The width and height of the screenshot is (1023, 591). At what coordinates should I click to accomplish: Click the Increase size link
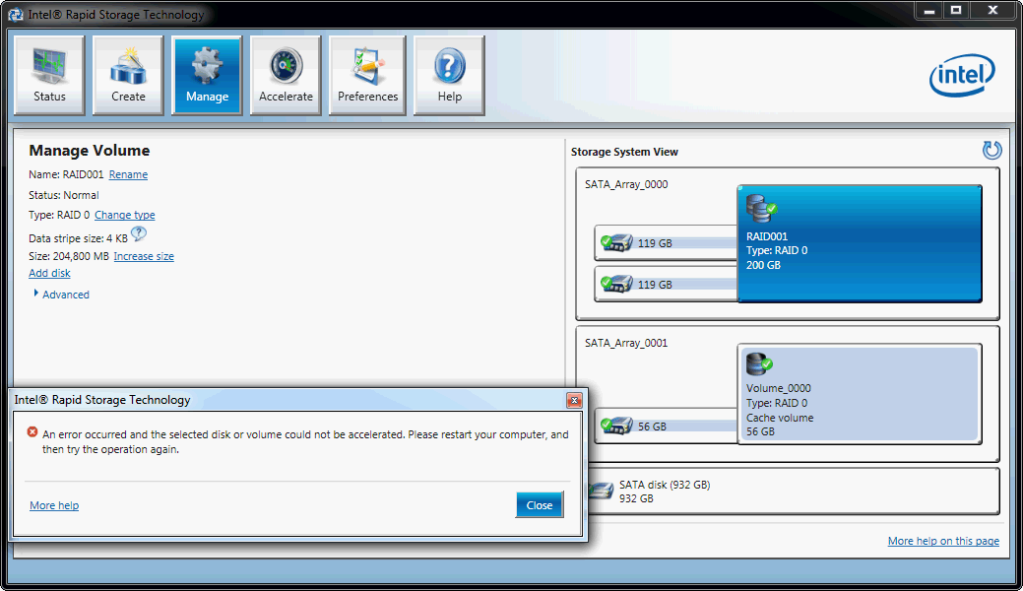pyautogui.click(x=144, y=257)
